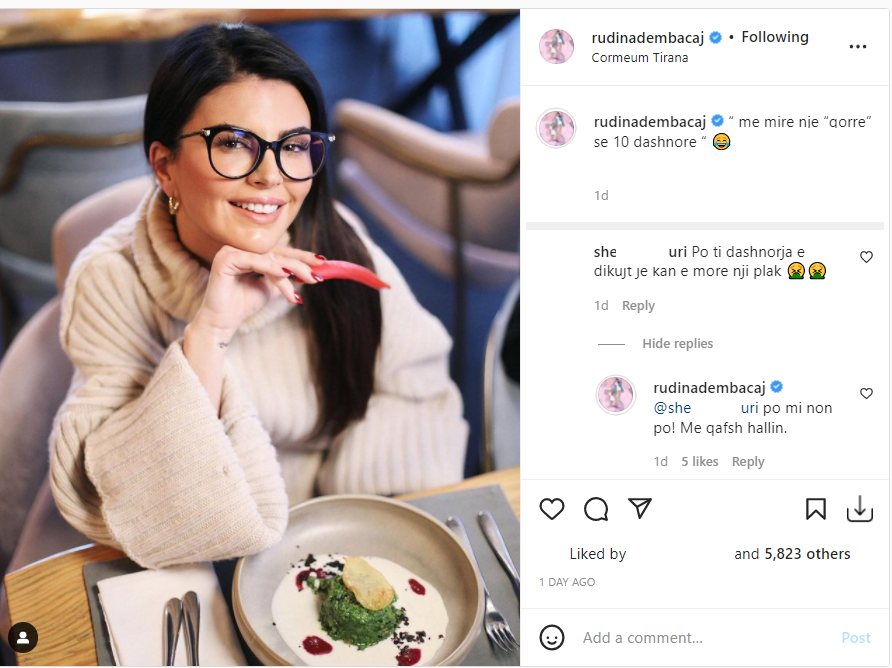Screen dimensions: 892x668
Task: Reply to the 'dashnorja' comment
Action: [x=638, y=306]
